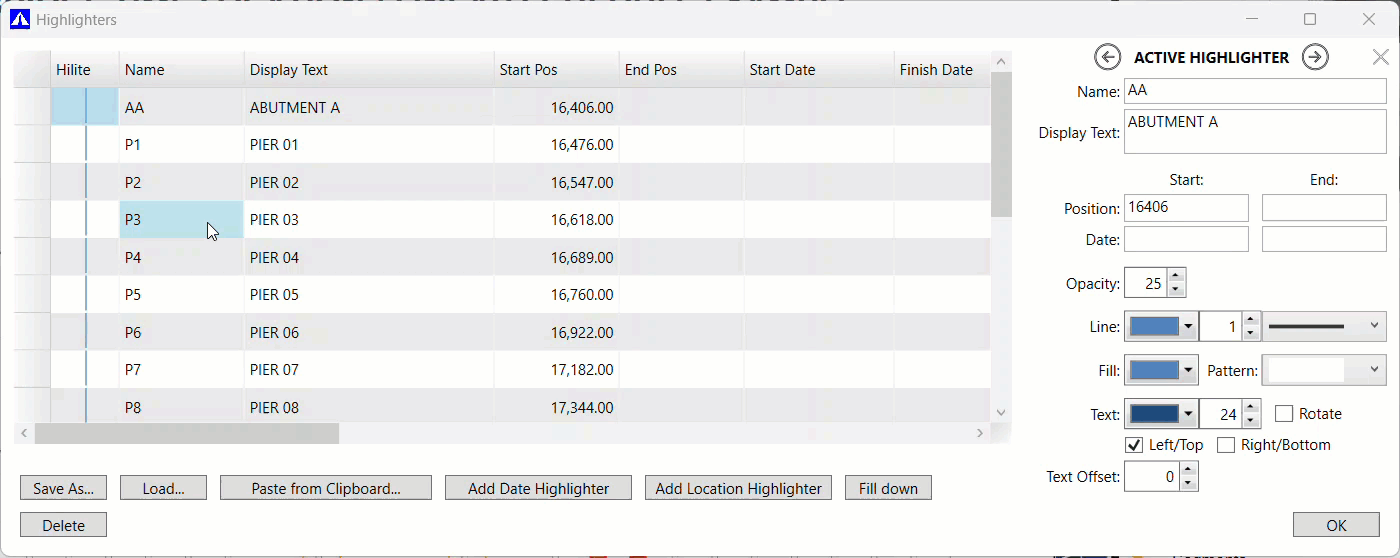
Task: Enable the Rotate checkbox
Action: point(1284,414)
